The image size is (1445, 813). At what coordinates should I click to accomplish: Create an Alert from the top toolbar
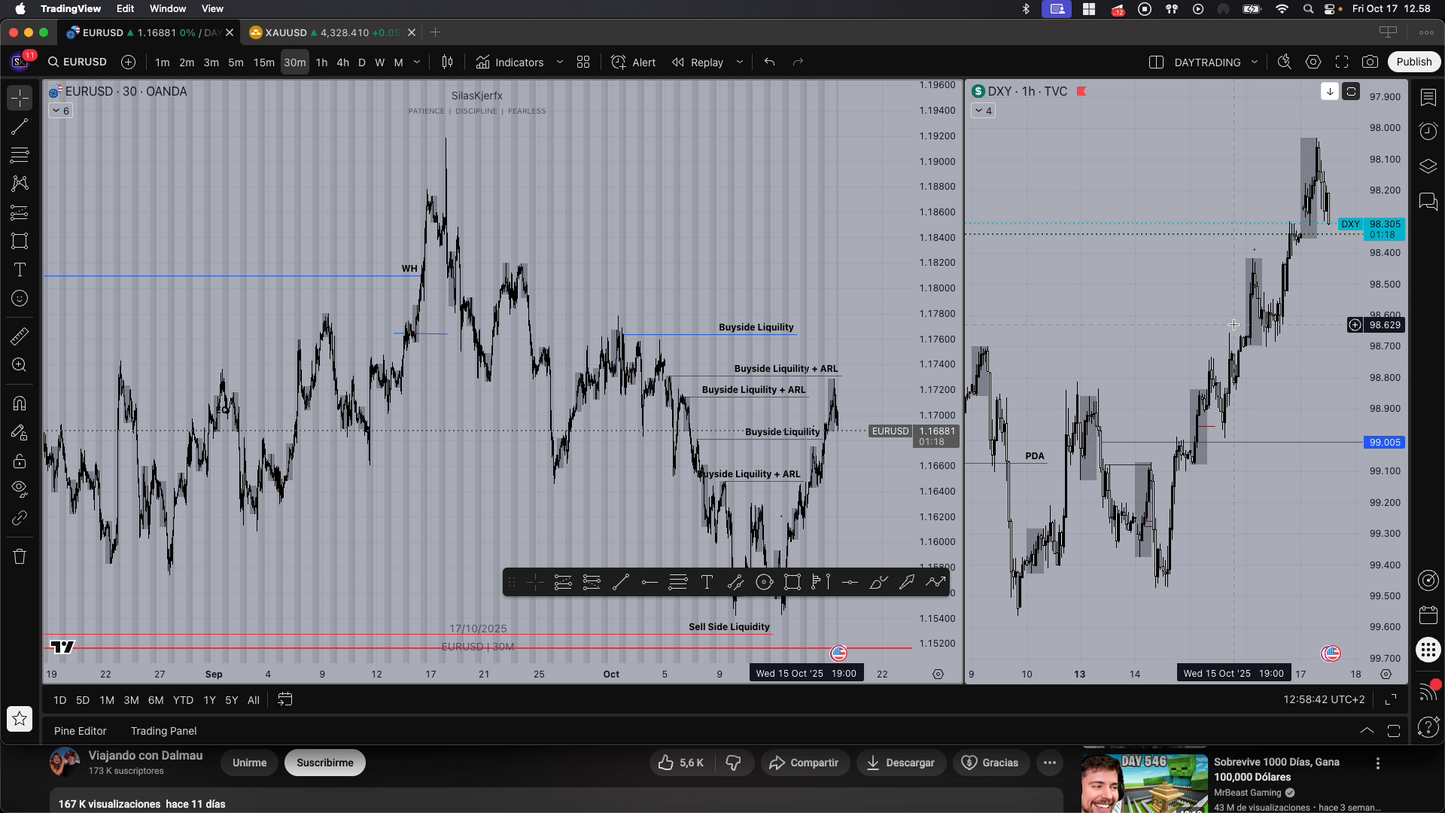tap(633, 62)
